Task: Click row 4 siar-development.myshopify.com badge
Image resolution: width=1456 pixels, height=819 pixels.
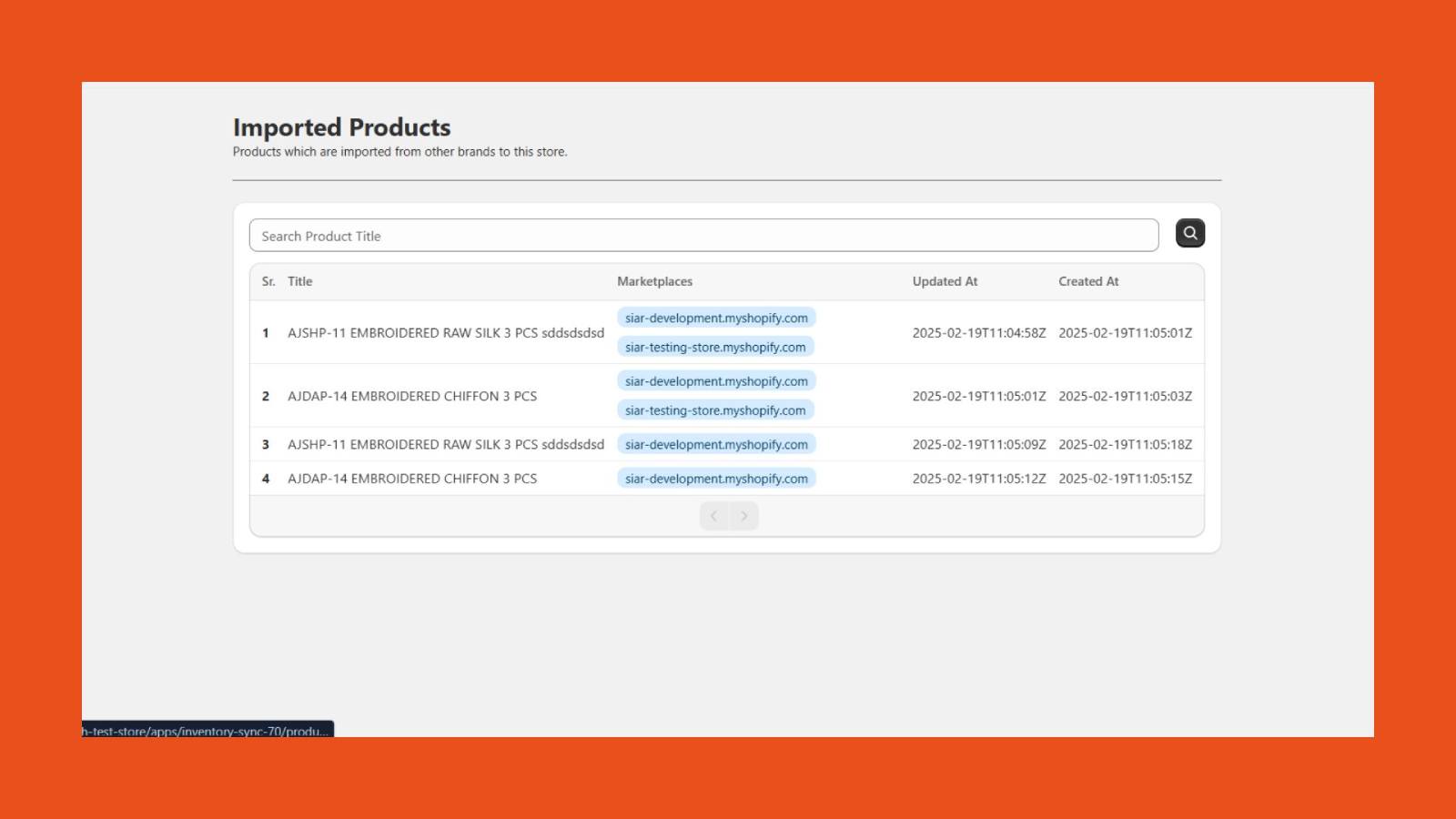Action: [x=716, y=479]
